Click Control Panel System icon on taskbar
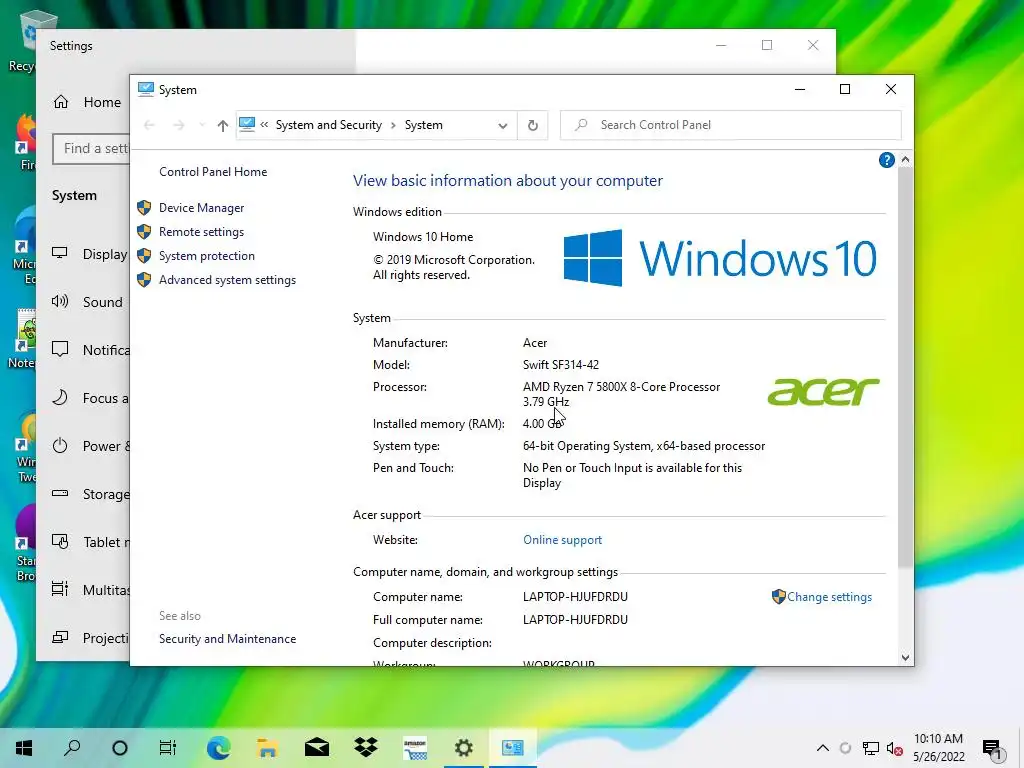Image resolution: width=1024 pixels, height=768 pixels. coord(513,748)
